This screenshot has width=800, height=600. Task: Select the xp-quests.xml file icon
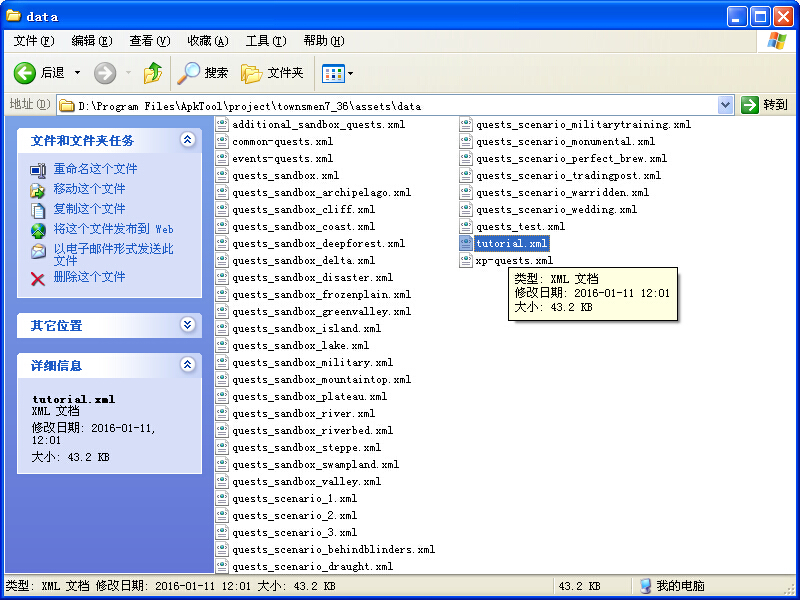pyautogui.click(x=465, y=260)
